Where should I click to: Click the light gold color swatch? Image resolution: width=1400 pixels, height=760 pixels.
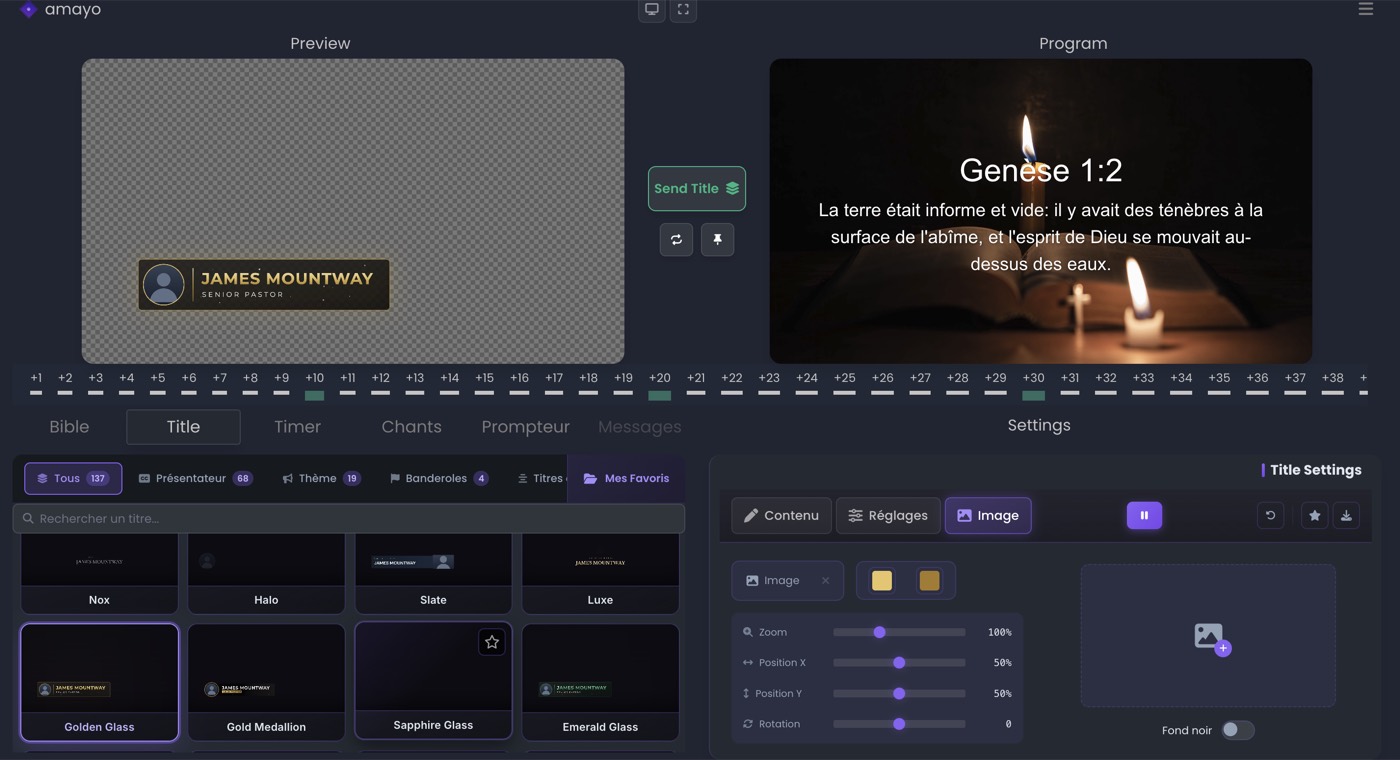(x=882, y=581)
